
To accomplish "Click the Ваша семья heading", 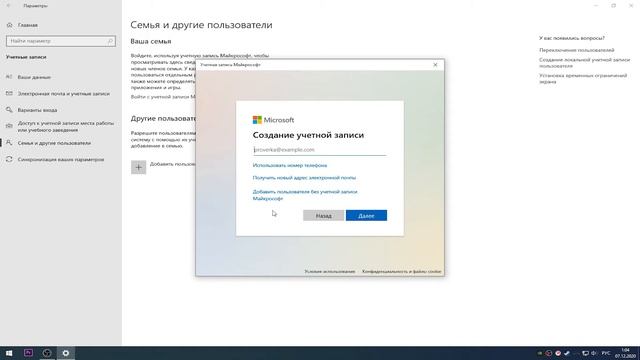I will pyautogui.click(x=151, y=41).
